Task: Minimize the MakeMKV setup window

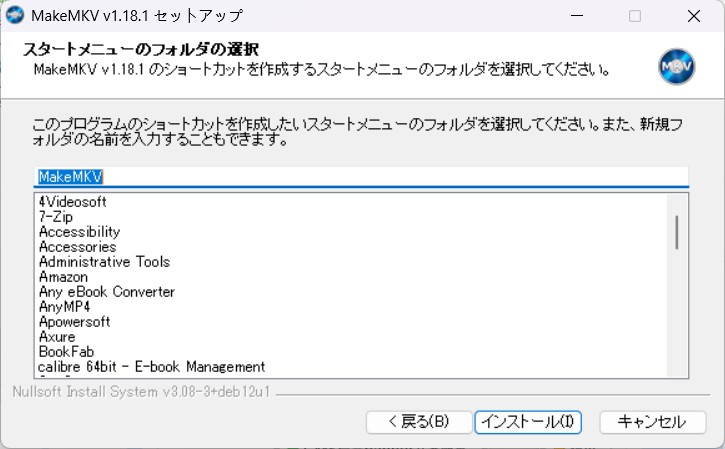Action: click(x=577, y=16)
